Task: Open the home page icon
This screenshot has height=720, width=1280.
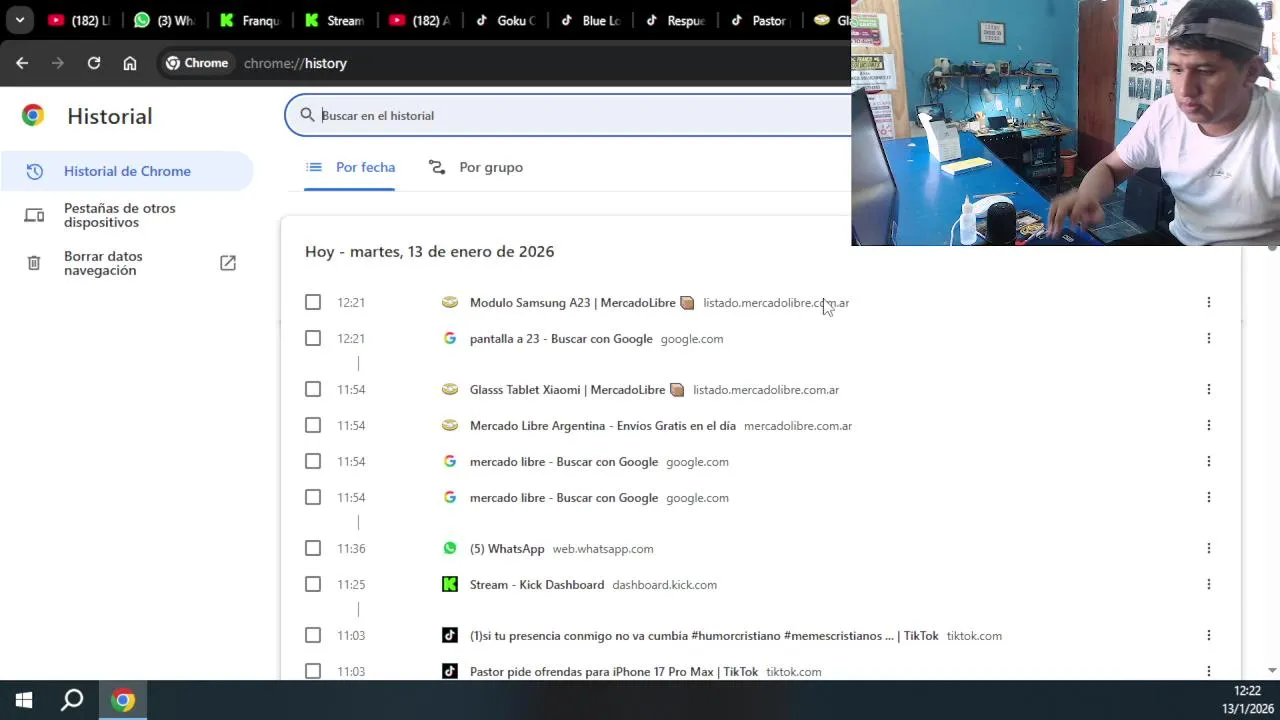Action: [x=130, y=63]
